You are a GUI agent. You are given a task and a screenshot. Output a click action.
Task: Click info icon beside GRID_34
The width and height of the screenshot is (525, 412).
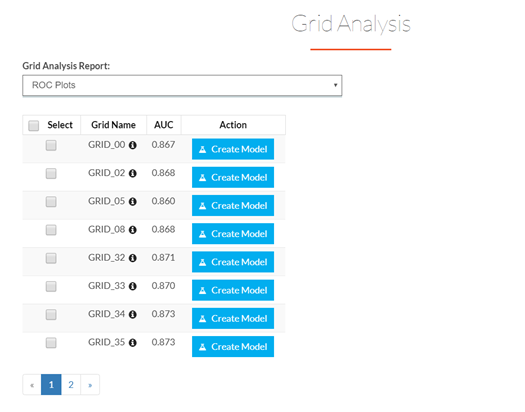(x=133, y=315)
